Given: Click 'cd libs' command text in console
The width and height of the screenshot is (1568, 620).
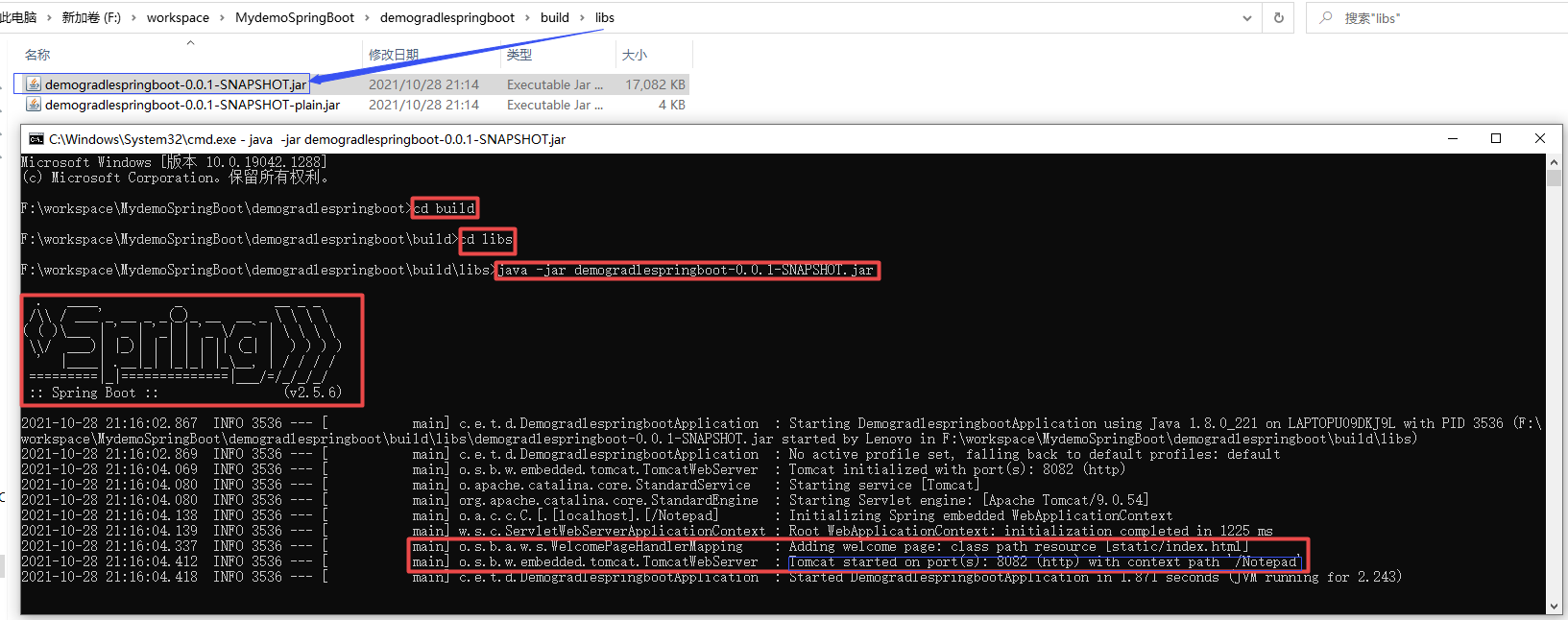Looking at the screenshot, I should click(x=486, y=239).
